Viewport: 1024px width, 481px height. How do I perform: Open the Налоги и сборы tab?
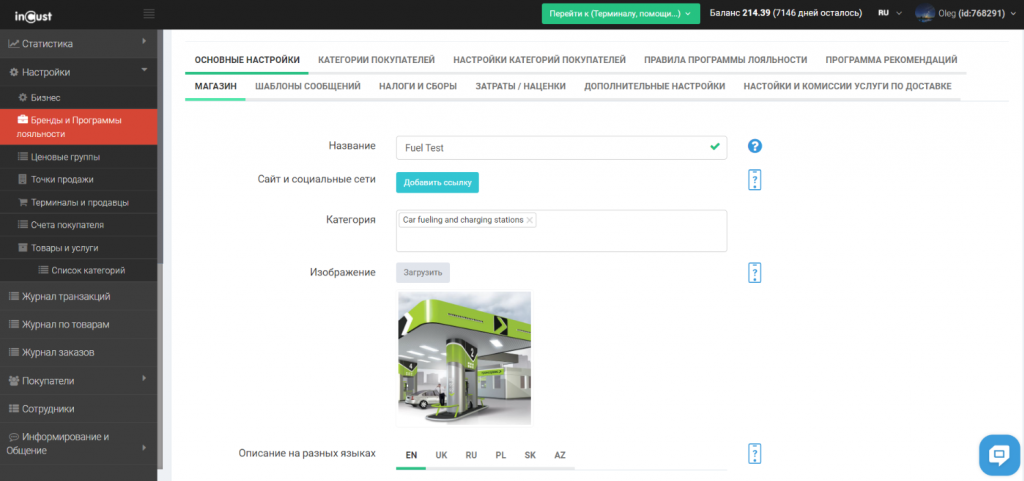(418, 86)
